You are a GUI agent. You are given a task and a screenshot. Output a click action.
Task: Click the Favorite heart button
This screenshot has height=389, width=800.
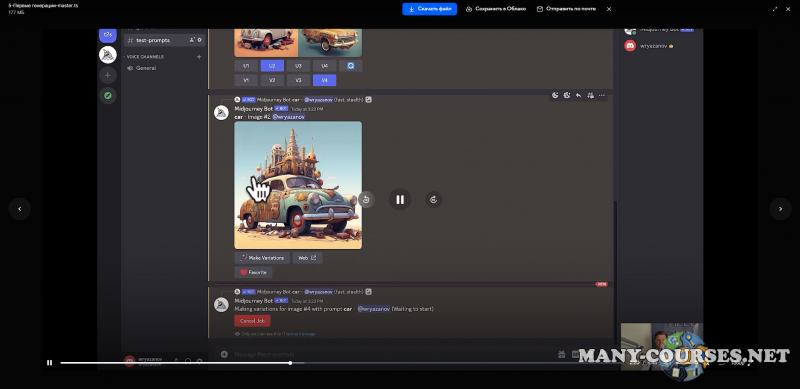tap(254, 272)
